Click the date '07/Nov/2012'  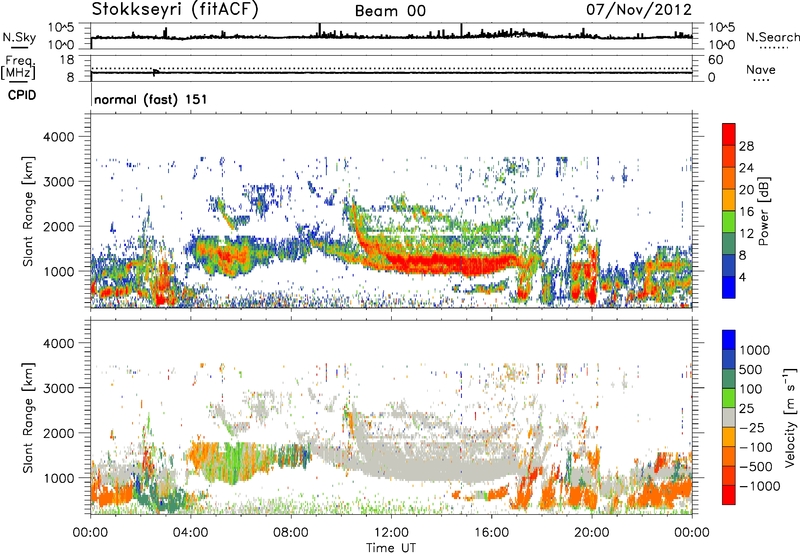tap(639, 10)
